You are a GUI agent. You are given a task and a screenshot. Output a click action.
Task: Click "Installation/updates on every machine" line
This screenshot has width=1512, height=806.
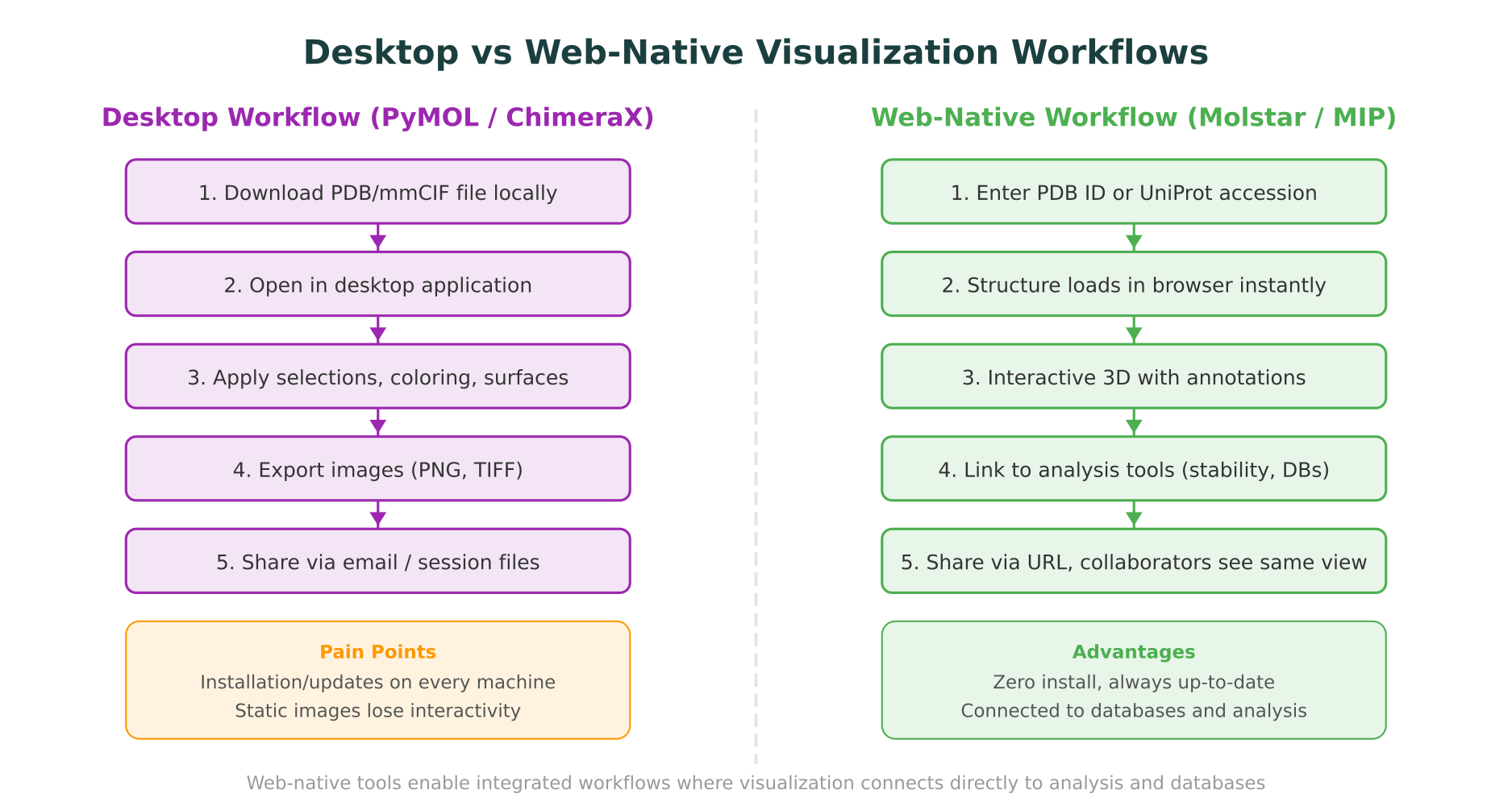click(x=377, y=682)
